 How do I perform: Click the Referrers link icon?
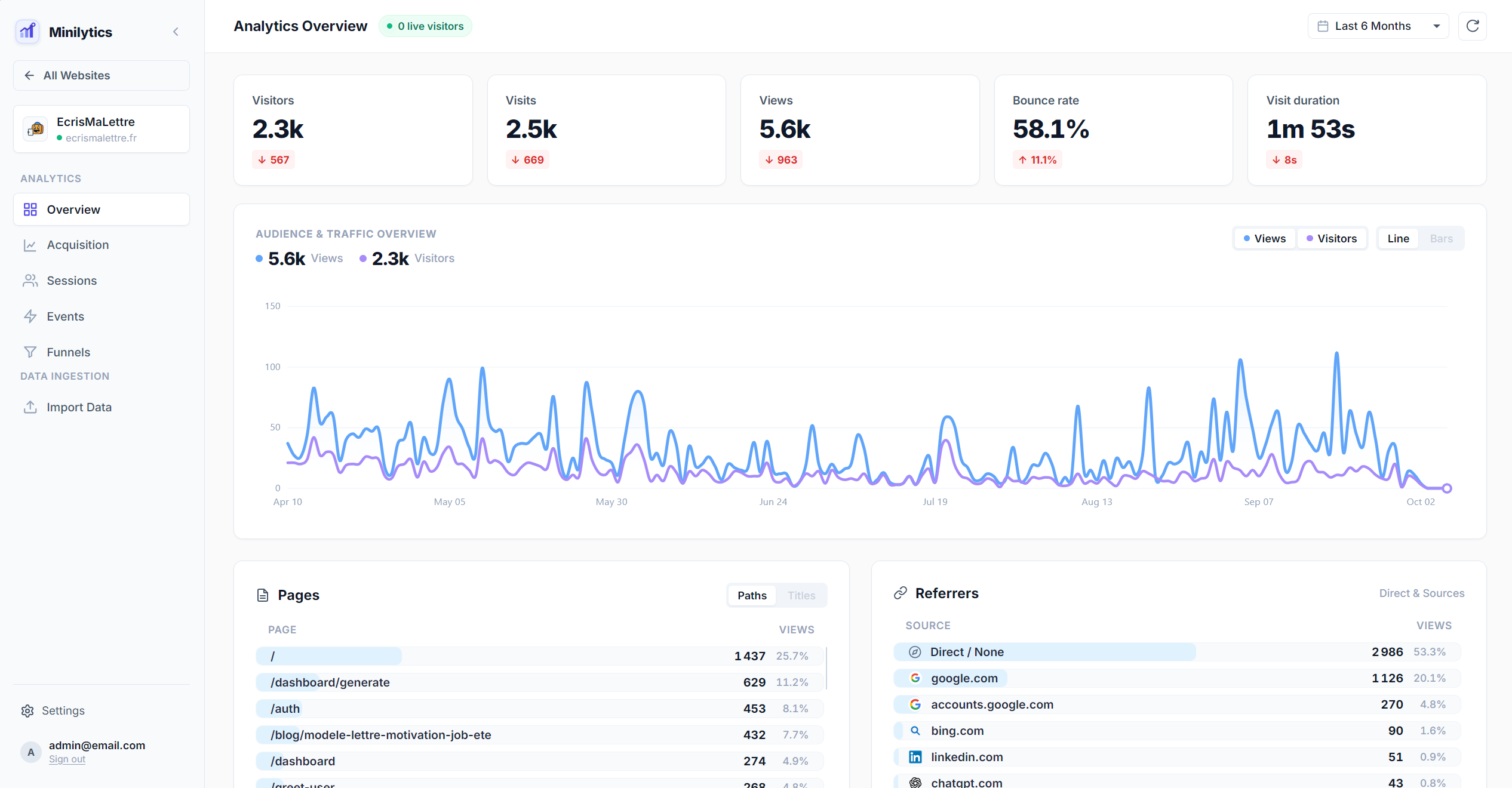[901, 593]
